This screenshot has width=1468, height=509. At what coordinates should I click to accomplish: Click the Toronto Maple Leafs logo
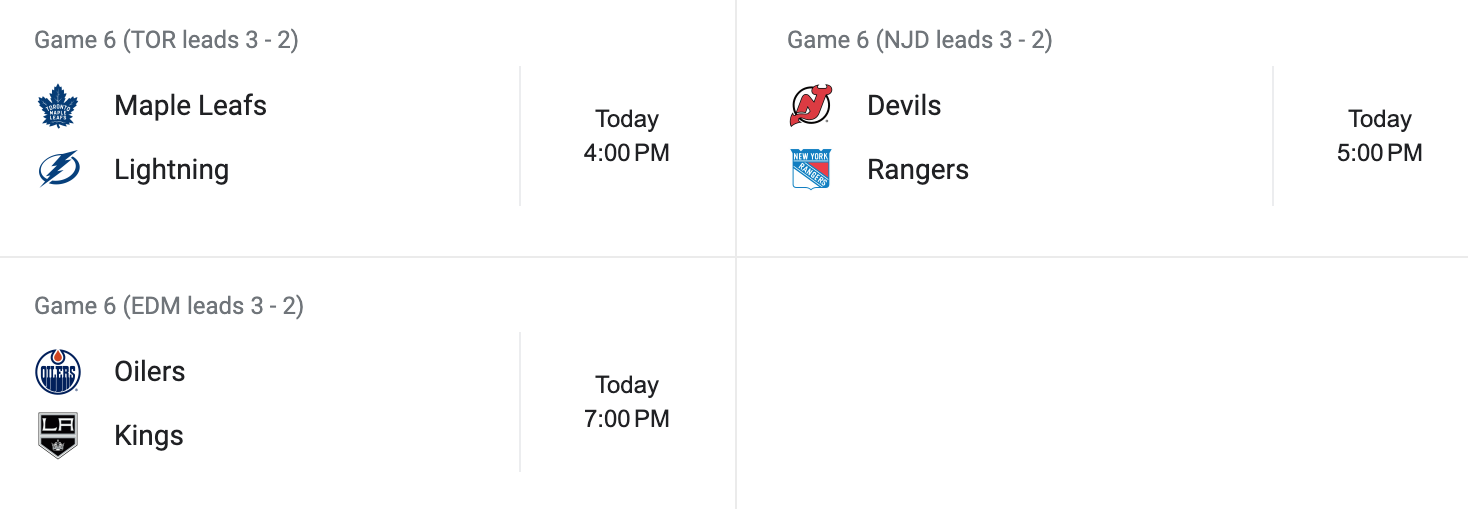(x=57, y=106)
